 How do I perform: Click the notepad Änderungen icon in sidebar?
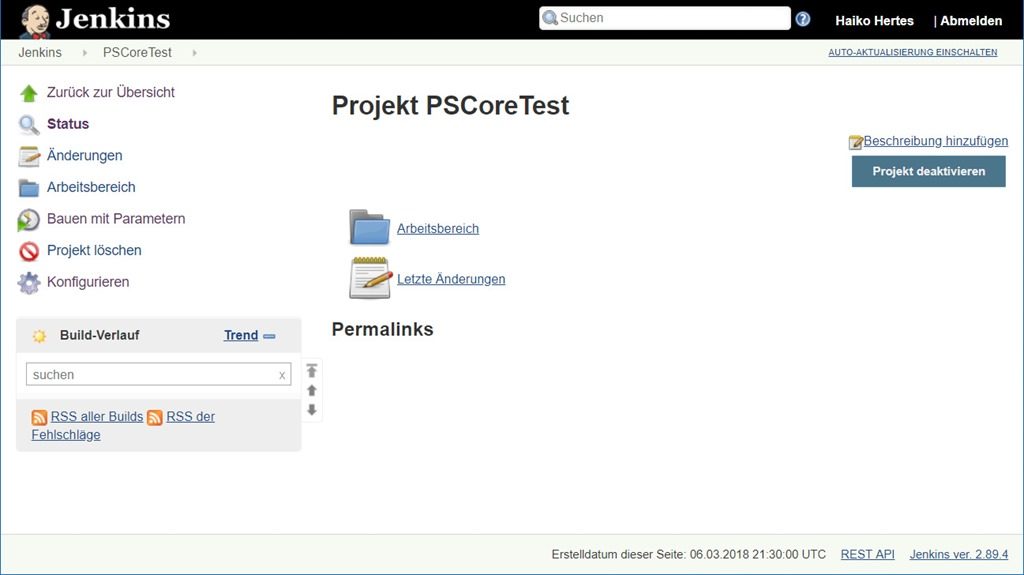[x=29, y=156]
